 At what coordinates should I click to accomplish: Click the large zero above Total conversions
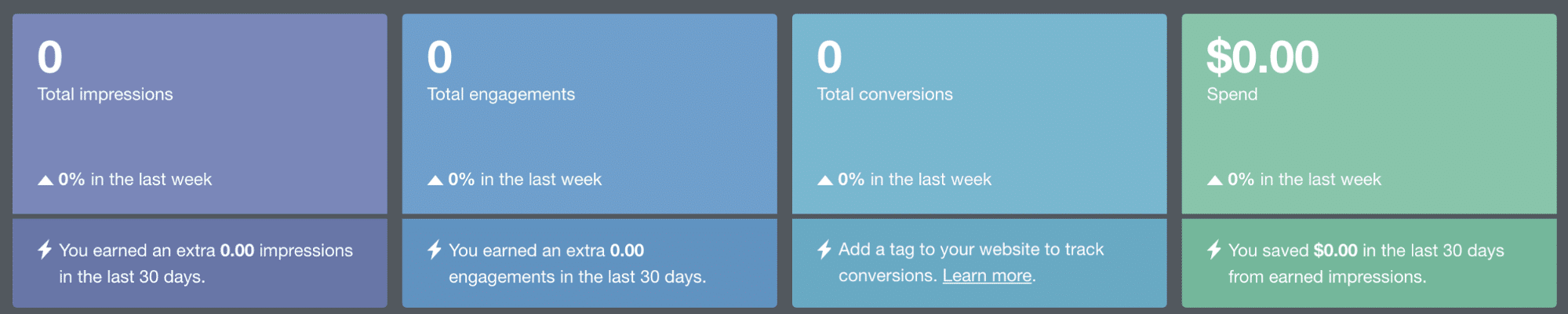click(x=830, y=57)
